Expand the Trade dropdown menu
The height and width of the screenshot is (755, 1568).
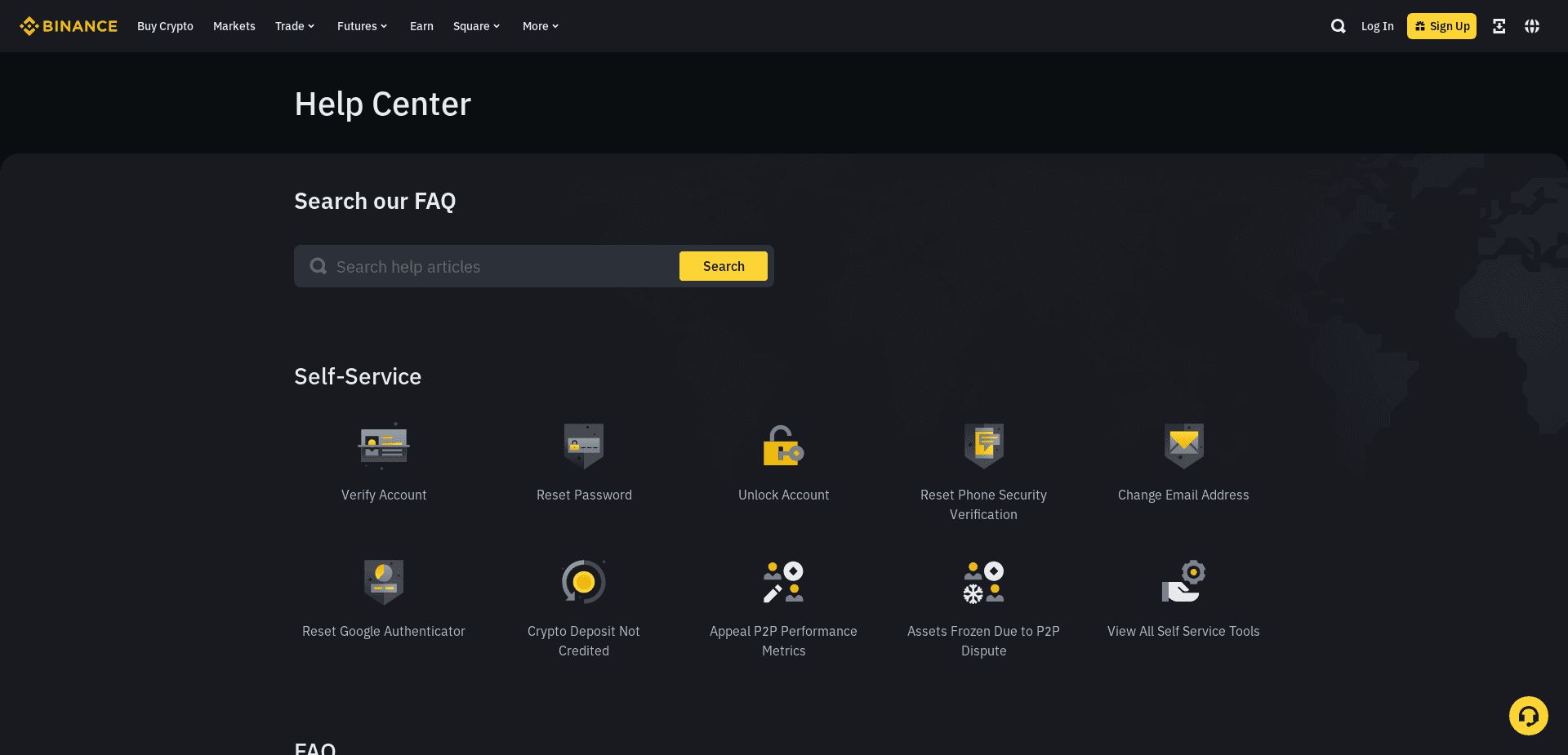click(x=294, y=26)
